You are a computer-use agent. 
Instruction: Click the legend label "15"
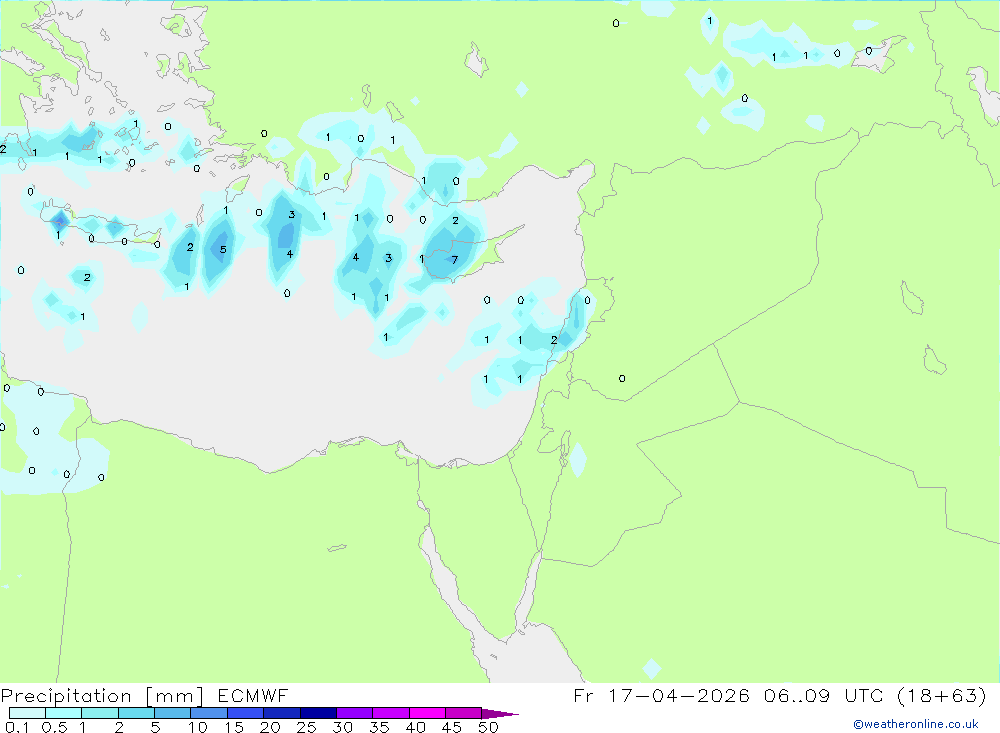click(234, 727)
